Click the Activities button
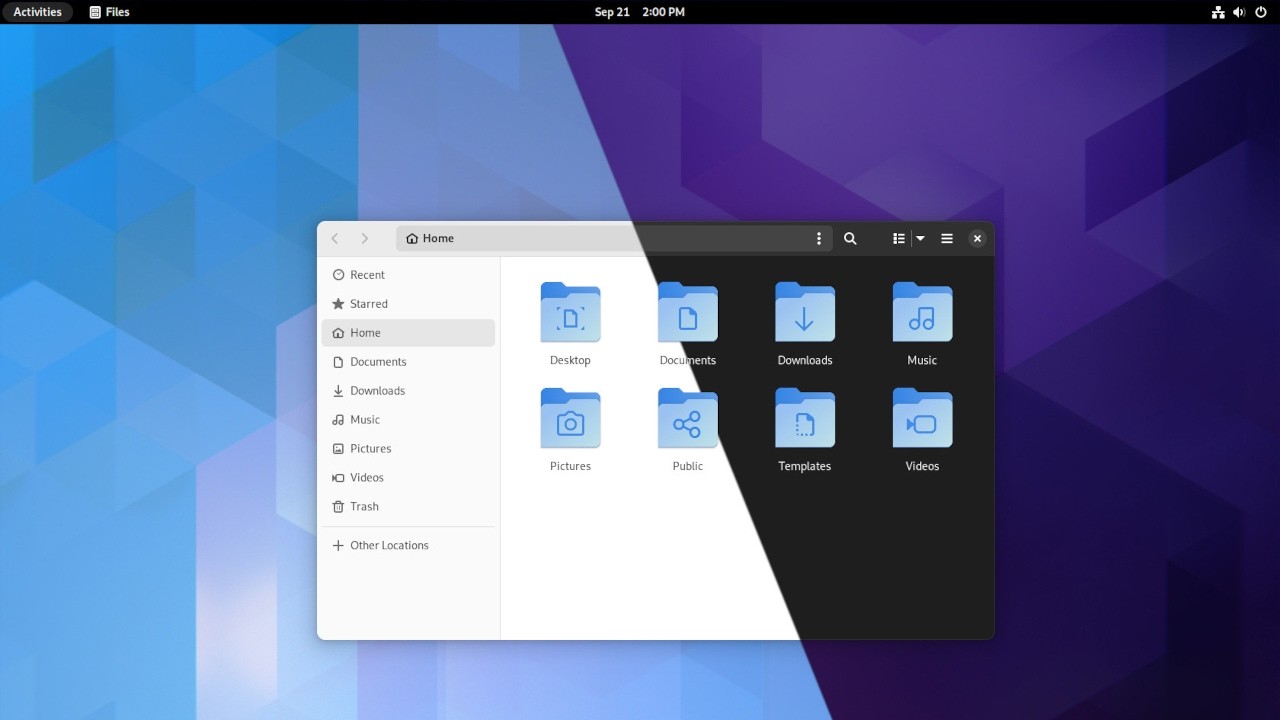 click(x=37, y=12)
